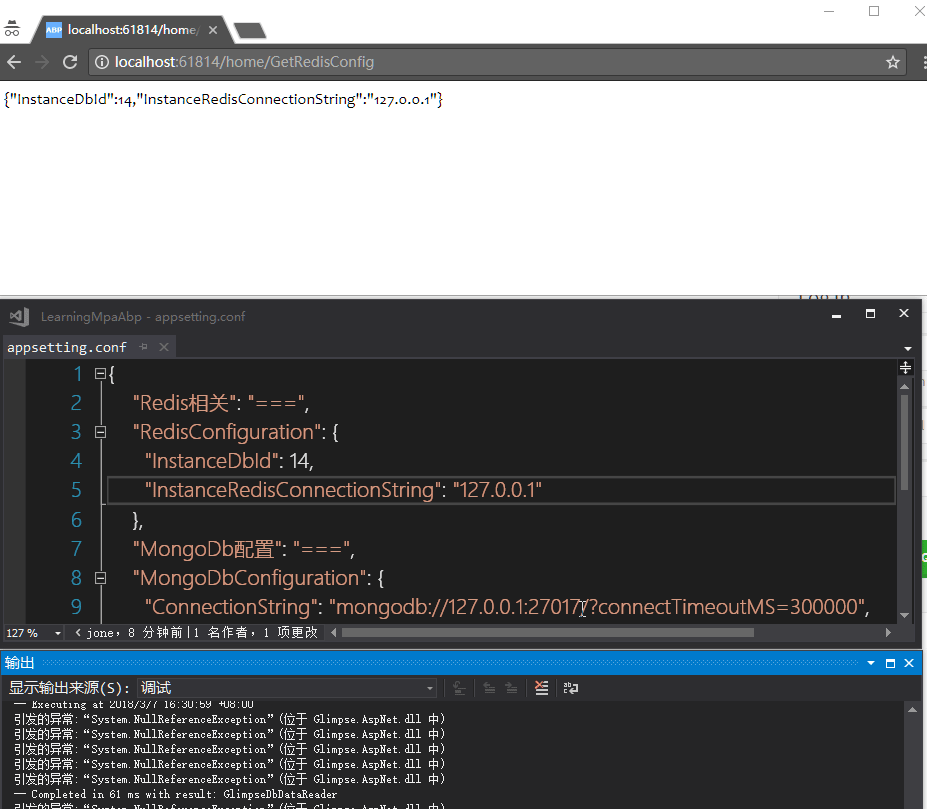Toggle word wrap in output panel
This screenshot has width=927, height=809.
tap(571, 688)
